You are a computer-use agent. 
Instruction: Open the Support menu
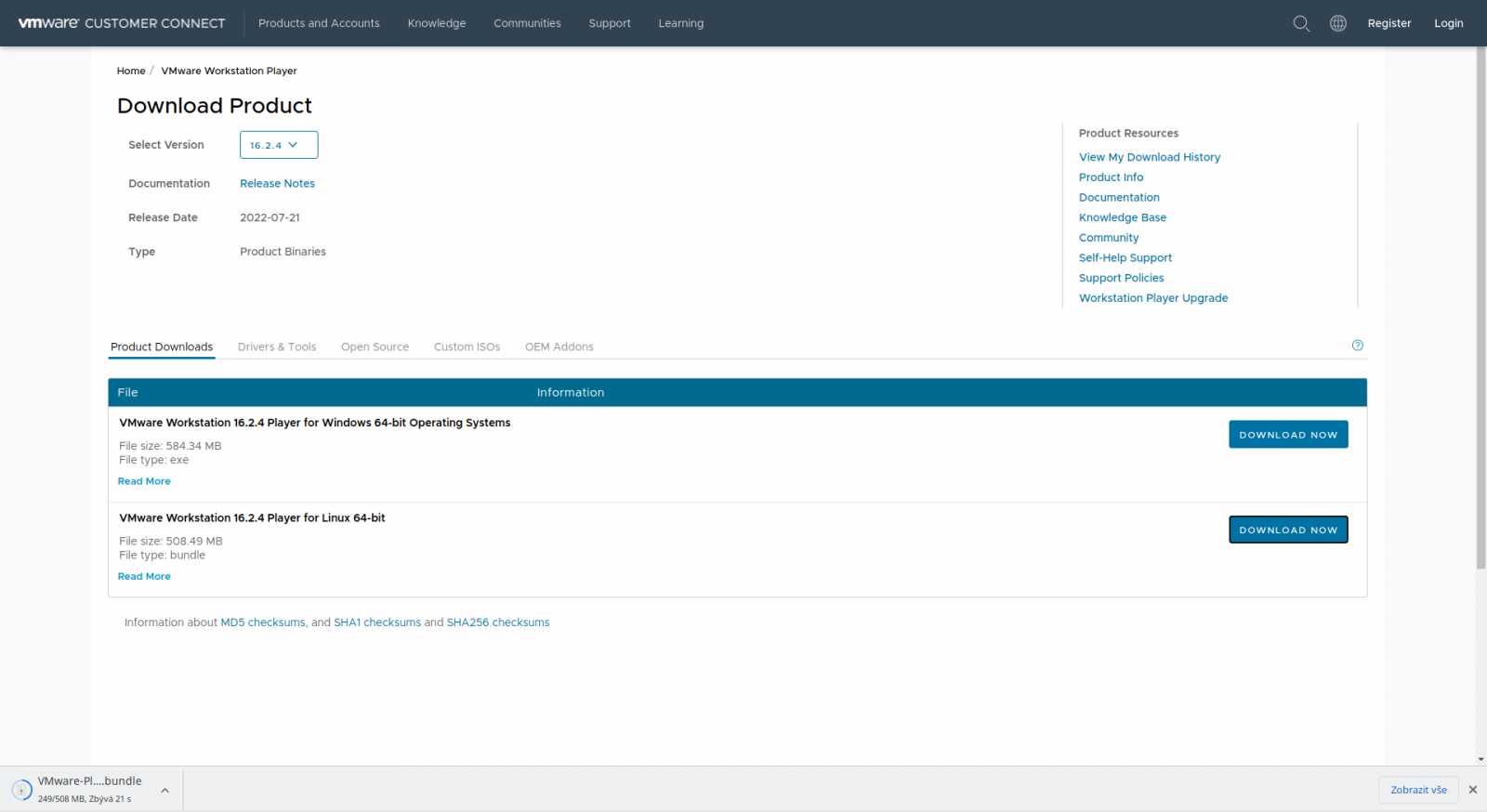610,23
